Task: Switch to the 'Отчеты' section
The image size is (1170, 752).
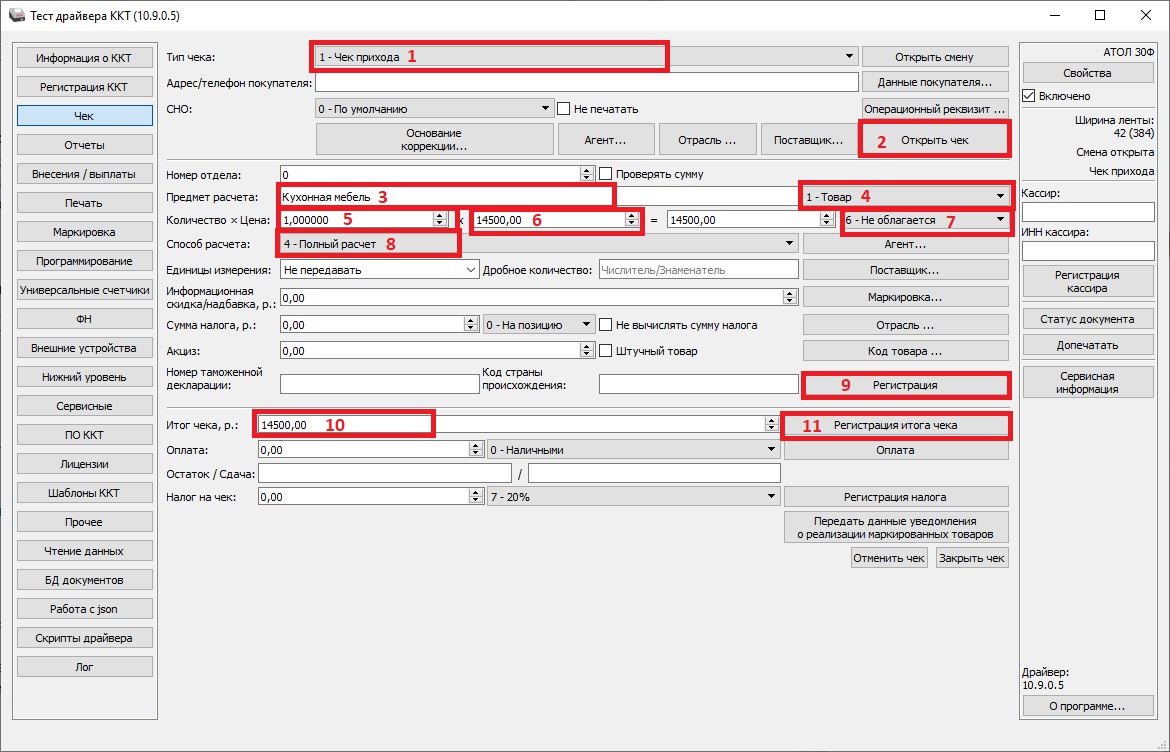Action: tap(84, 145)
